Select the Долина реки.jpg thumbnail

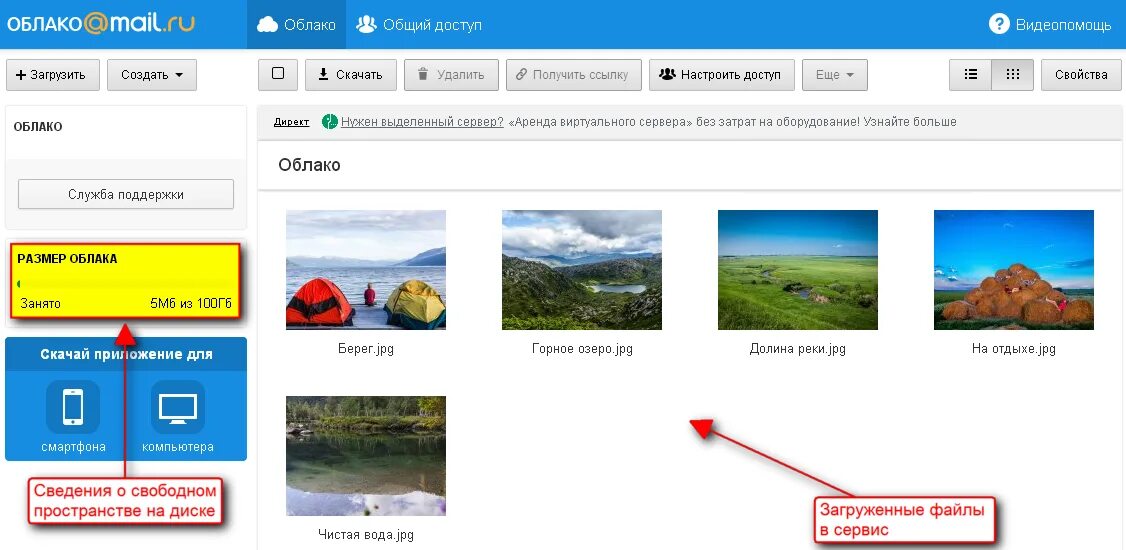pos(798,270)
